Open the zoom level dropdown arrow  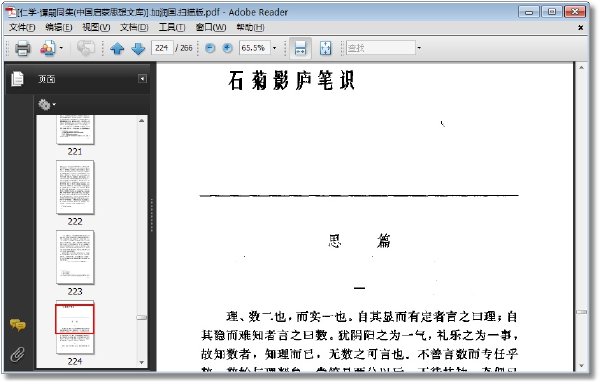[x=274, y=48]
